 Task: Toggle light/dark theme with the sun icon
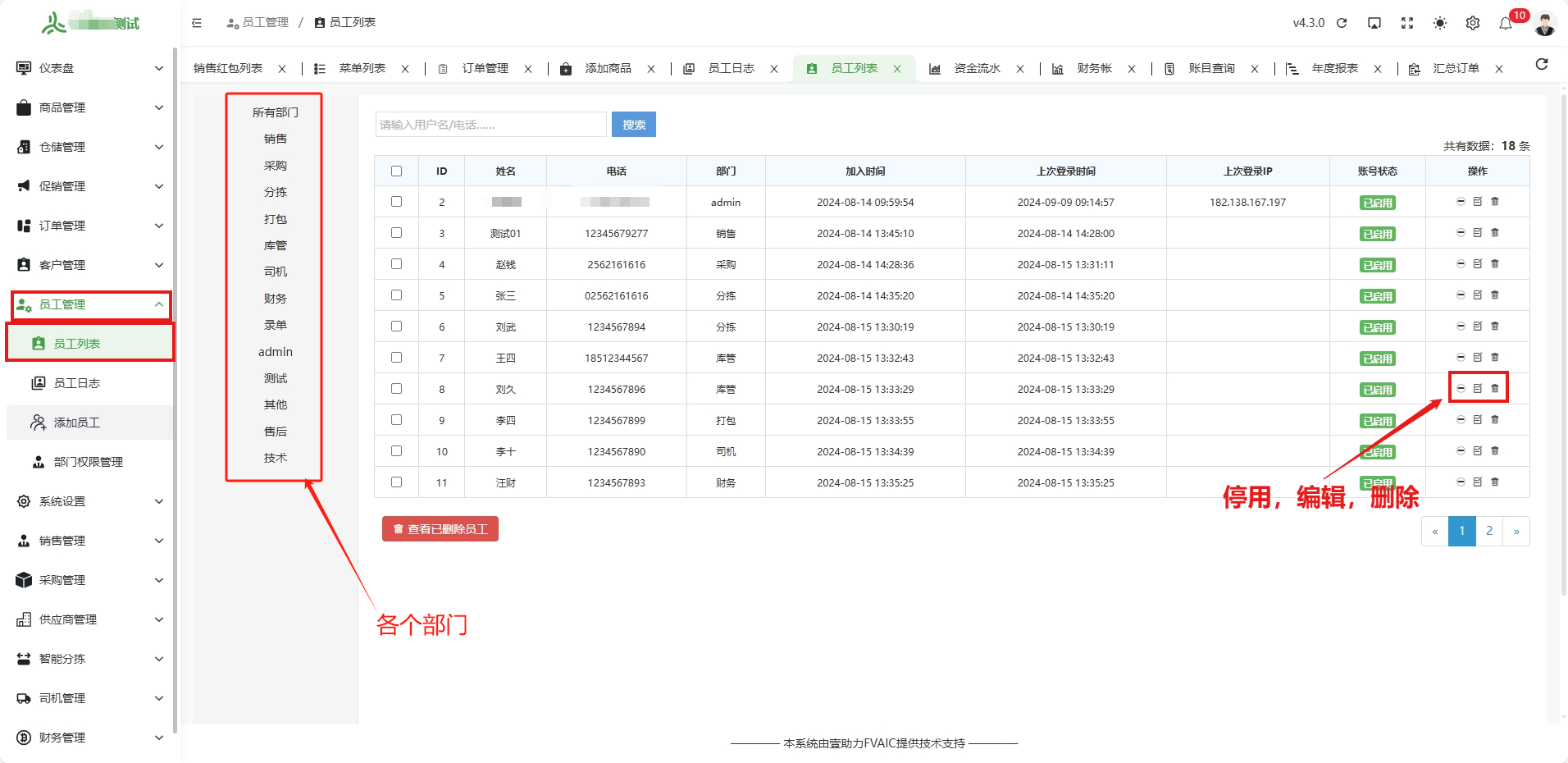point(1440,24)
